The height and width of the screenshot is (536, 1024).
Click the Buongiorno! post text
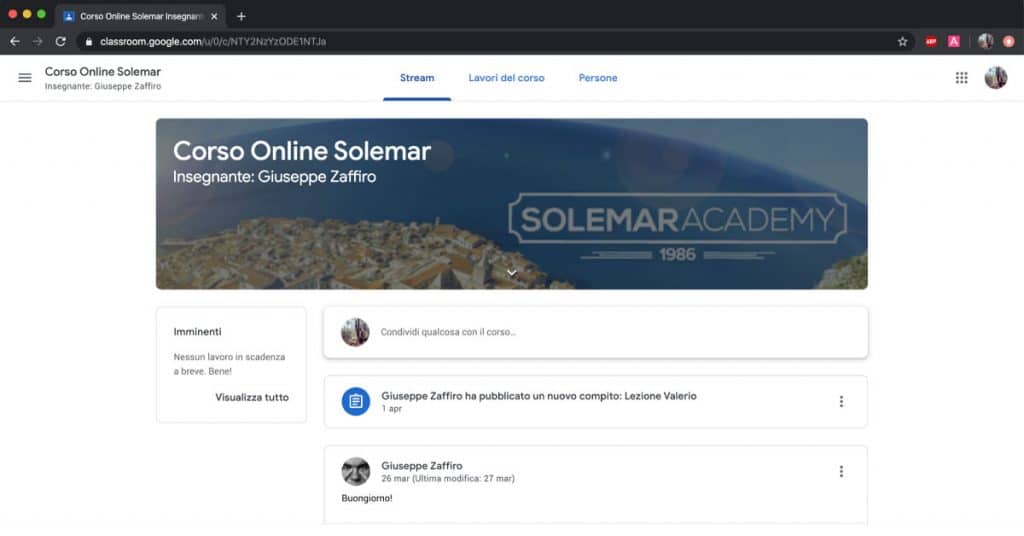point(367,498)
